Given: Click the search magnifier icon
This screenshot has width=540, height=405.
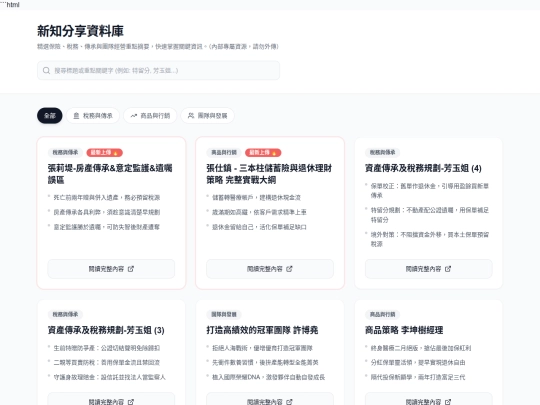Looking at the screenshot, I should pyautogui.click(x=46, y=71).
